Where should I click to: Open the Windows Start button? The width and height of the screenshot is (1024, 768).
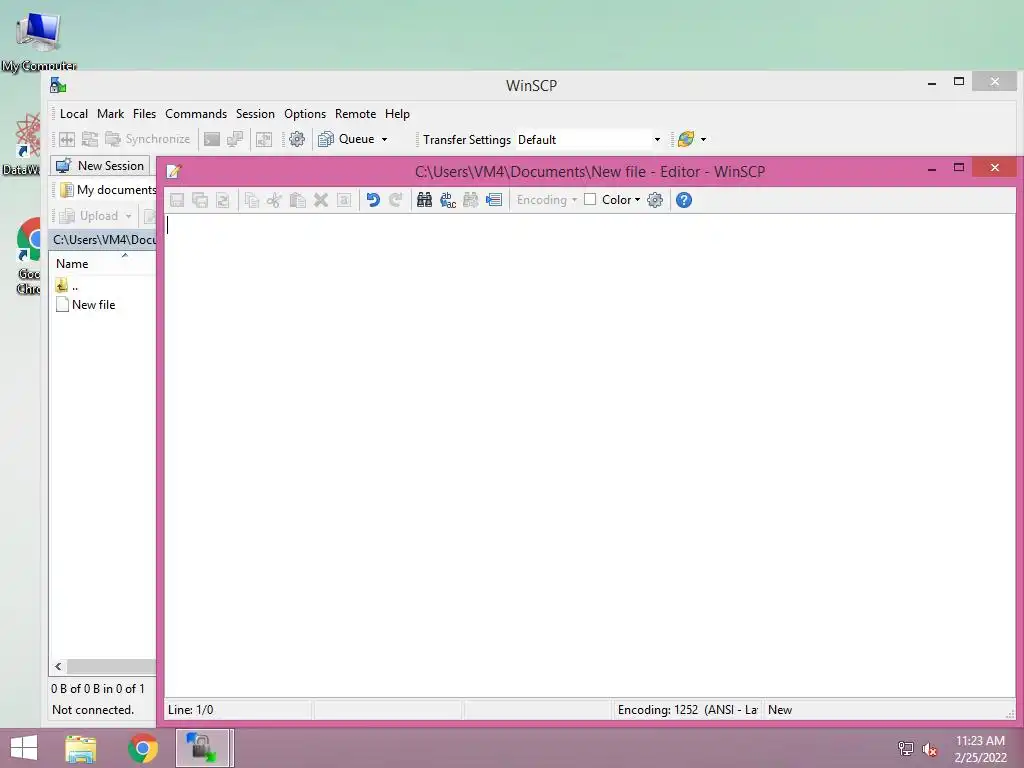tap(24, 748)
